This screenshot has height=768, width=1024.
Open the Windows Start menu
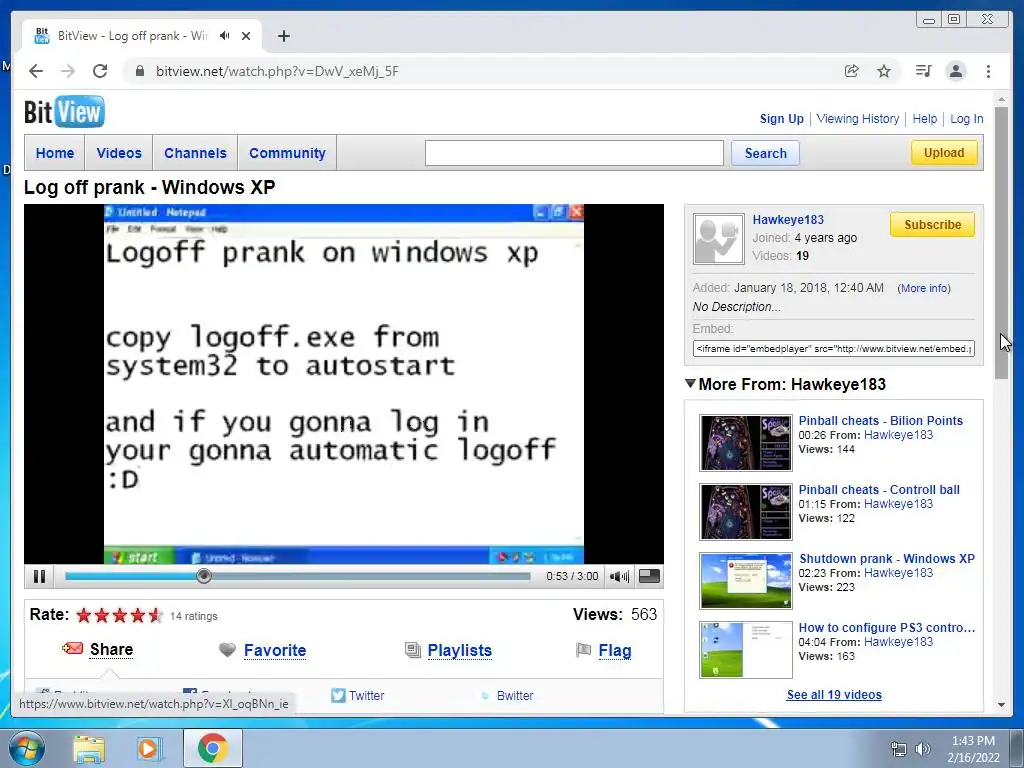[x=26, y=748]
